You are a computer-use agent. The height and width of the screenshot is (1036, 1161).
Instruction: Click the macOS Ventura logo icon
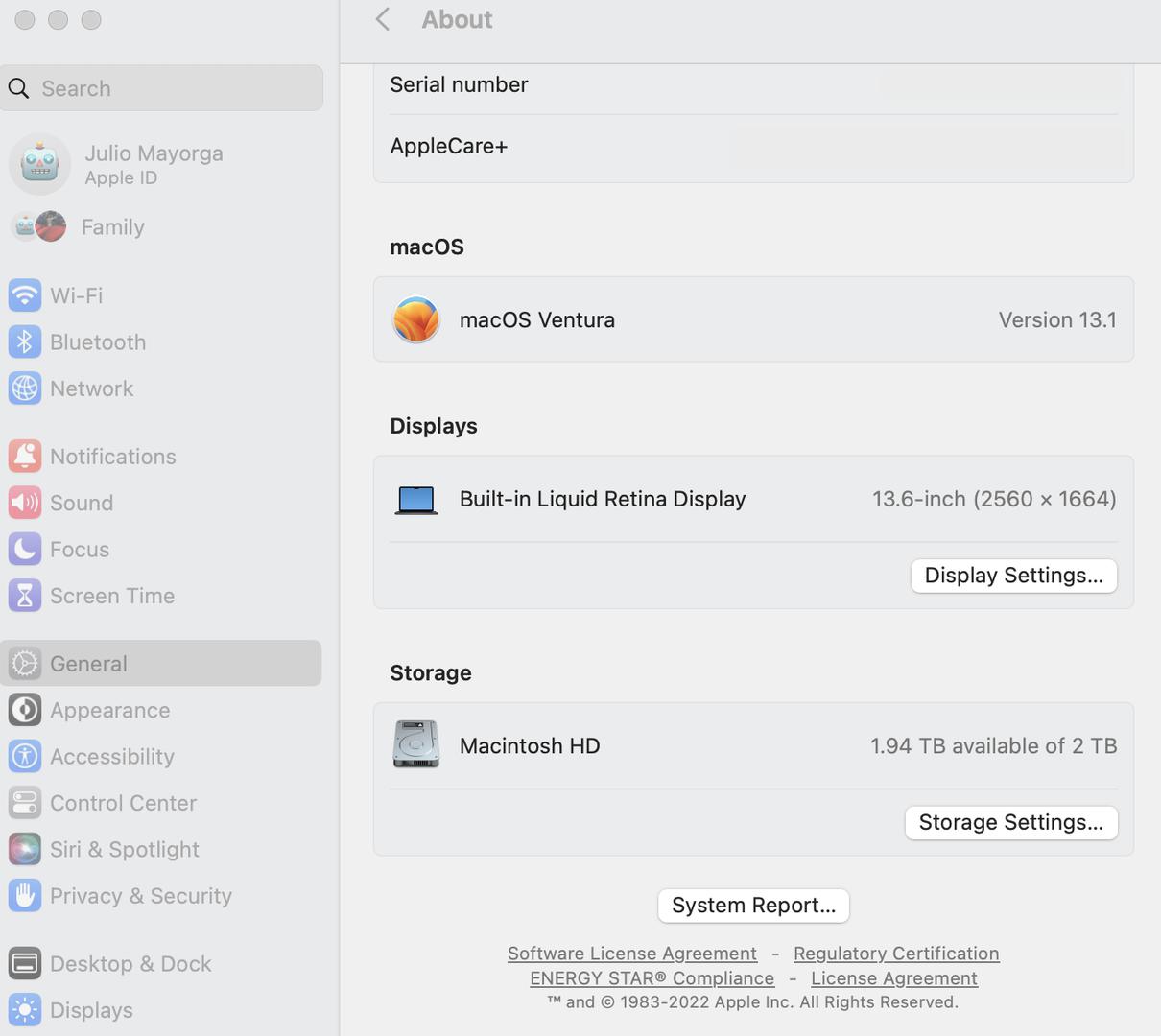(x=416, y=319)
